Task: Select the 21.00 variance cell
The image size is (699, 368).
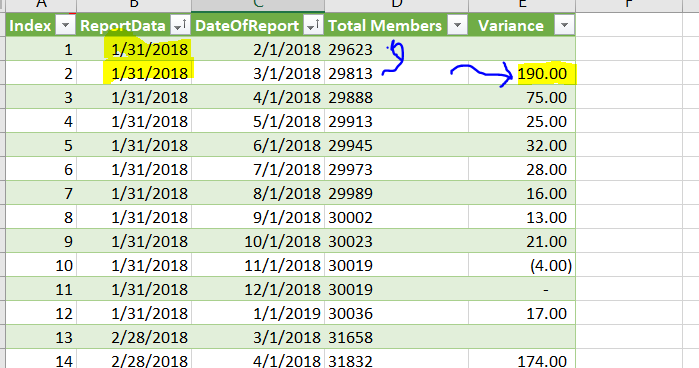Action: click(x=522, y=241)
